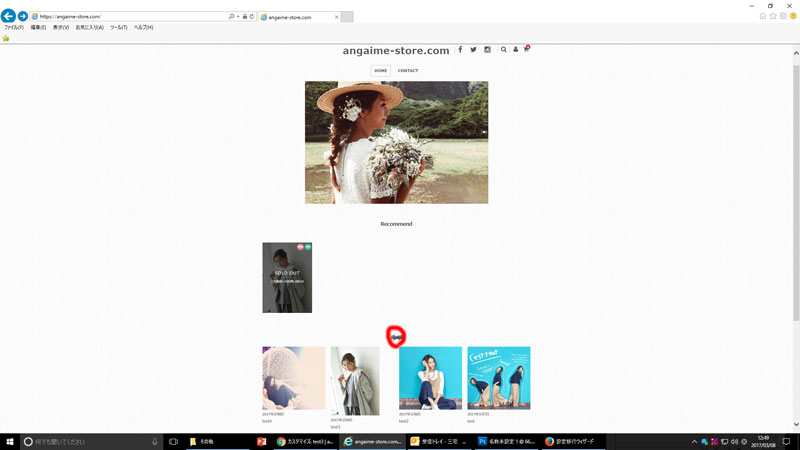Click the search magnifier in address bar
800x450 pixels.
coord(231,16)
